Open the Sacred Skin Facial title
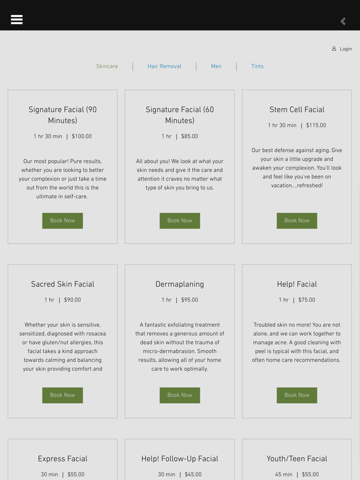The width and height of the screenshot is (360, 480). pos(63,284)
